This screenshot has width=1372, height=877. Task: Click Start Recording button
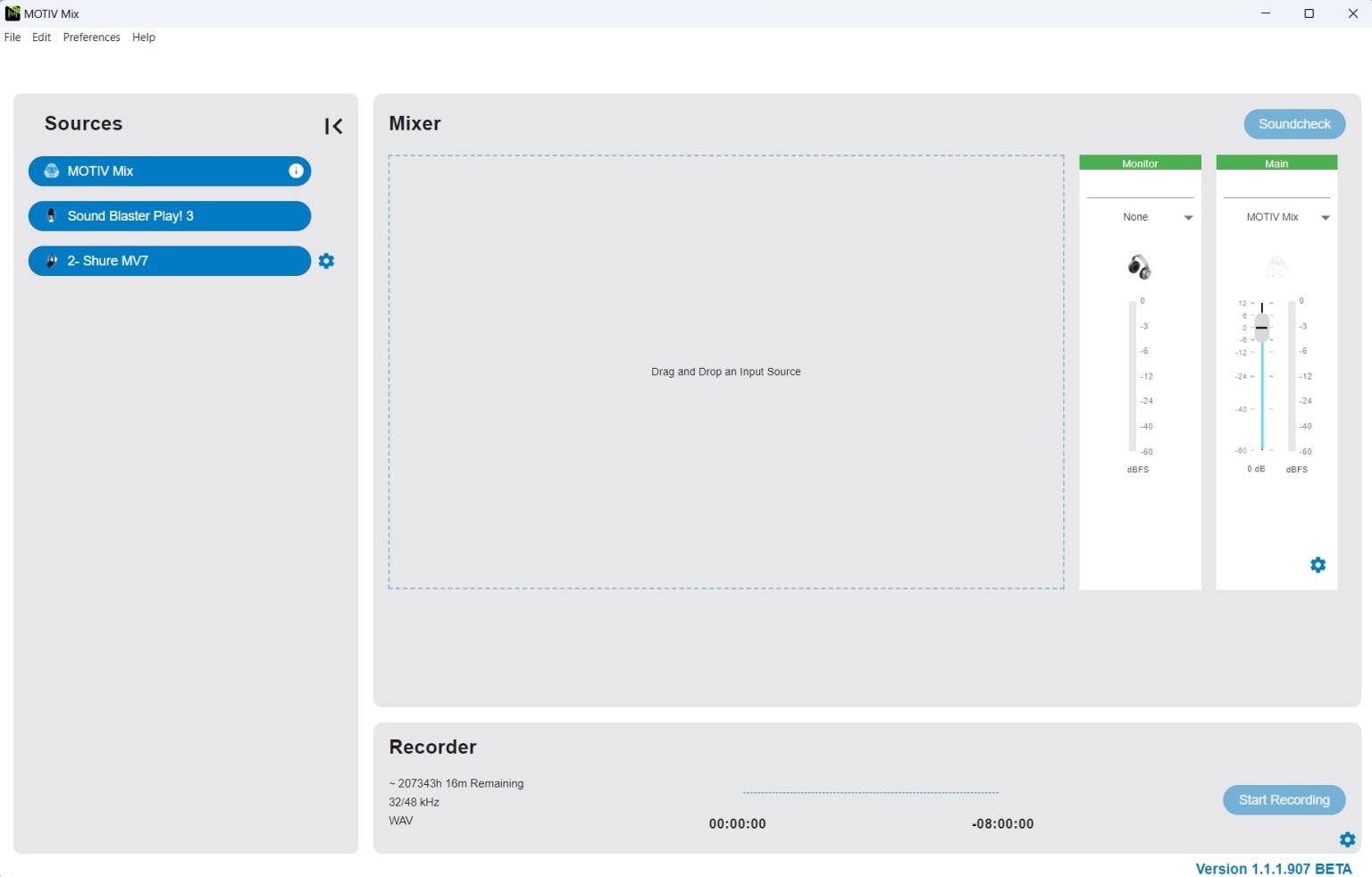[x=1284, y=800]
